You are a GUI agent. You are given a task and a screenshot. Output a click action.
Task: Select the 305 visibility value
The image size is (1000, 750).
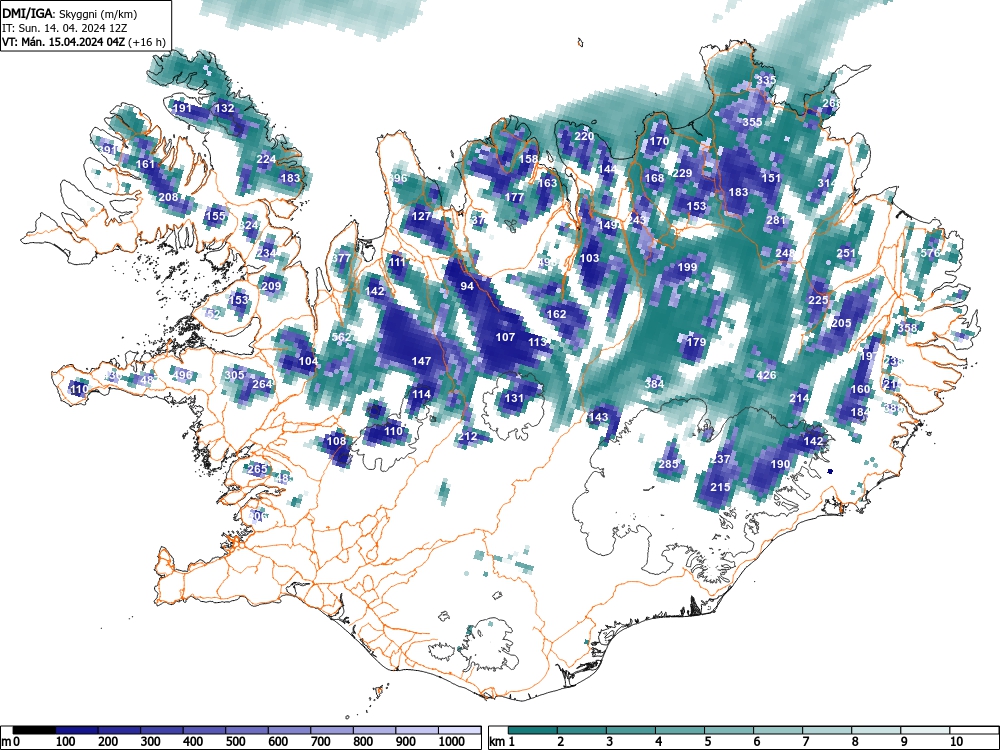tap(235, 374)
